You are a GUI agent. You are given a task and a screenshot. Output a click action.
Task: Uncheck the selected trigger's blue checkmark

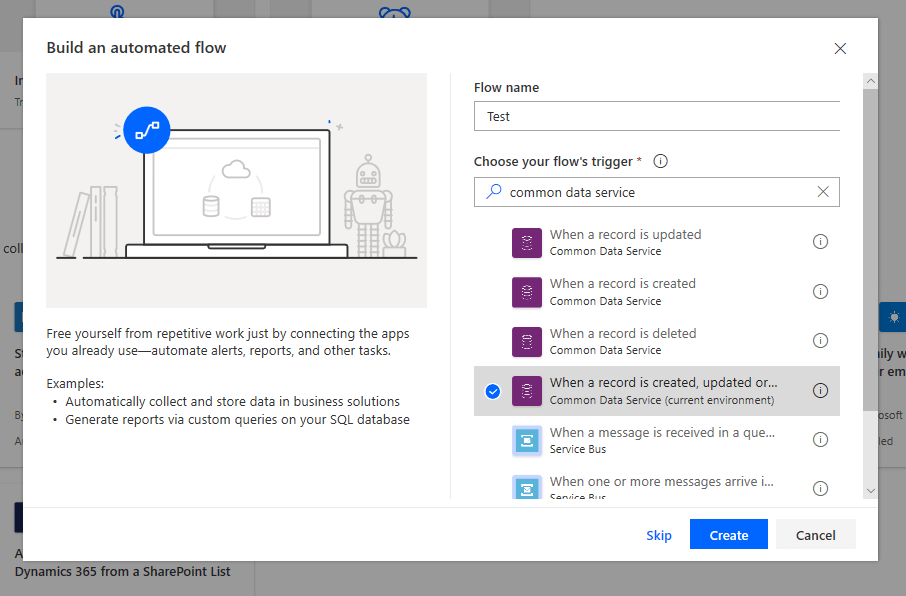(x=492, y=391)
